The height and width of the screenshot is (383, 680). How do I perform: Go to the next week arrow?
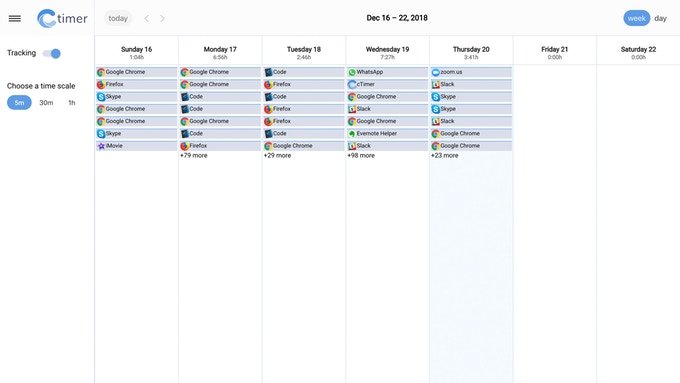[162, 18]
